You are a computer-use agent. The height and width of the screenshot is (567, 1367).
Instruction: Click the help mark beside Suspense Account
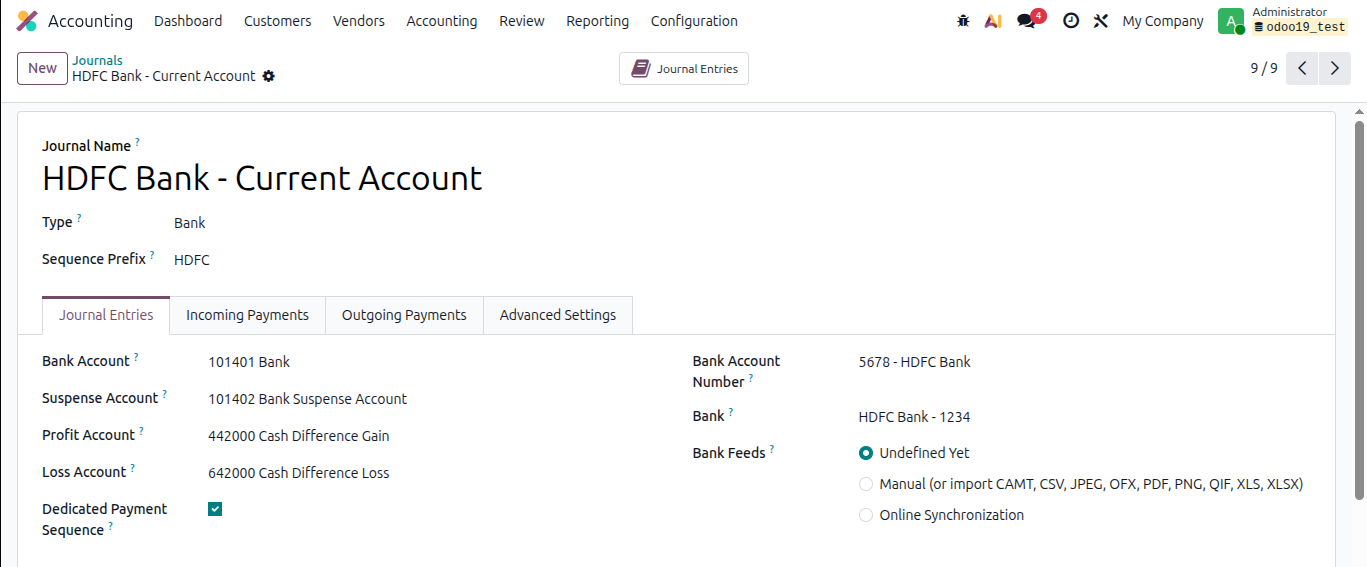pos(165,395)
